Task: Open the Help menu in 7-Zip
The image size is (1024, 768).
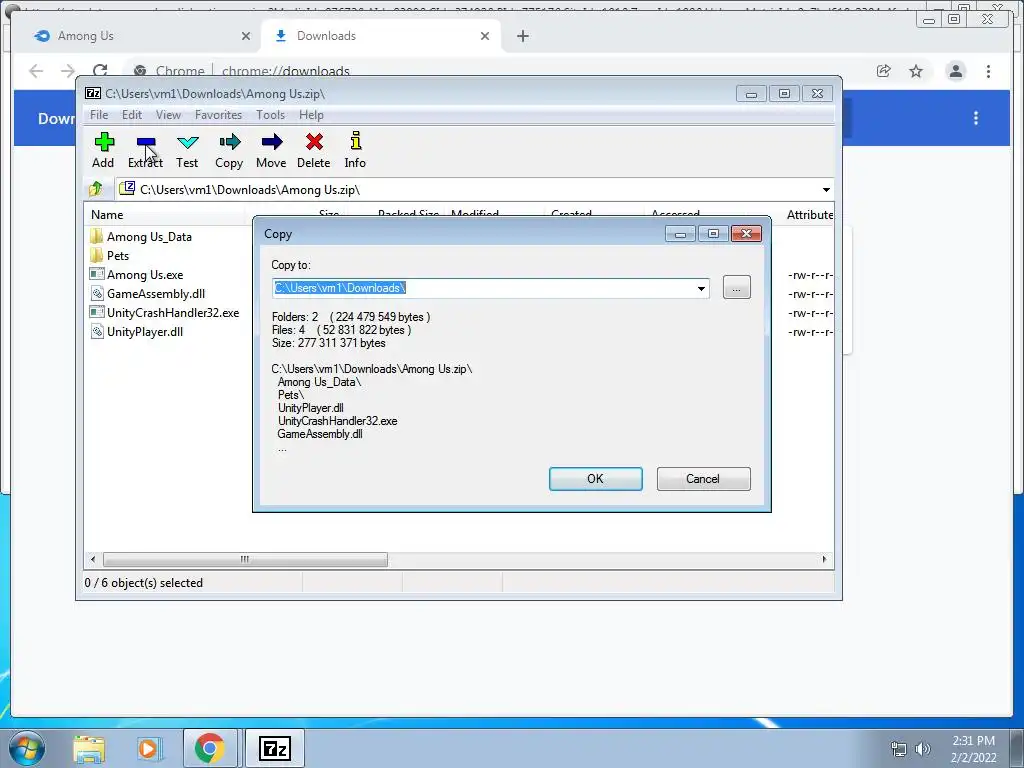Action: click(x=312, y=115)
